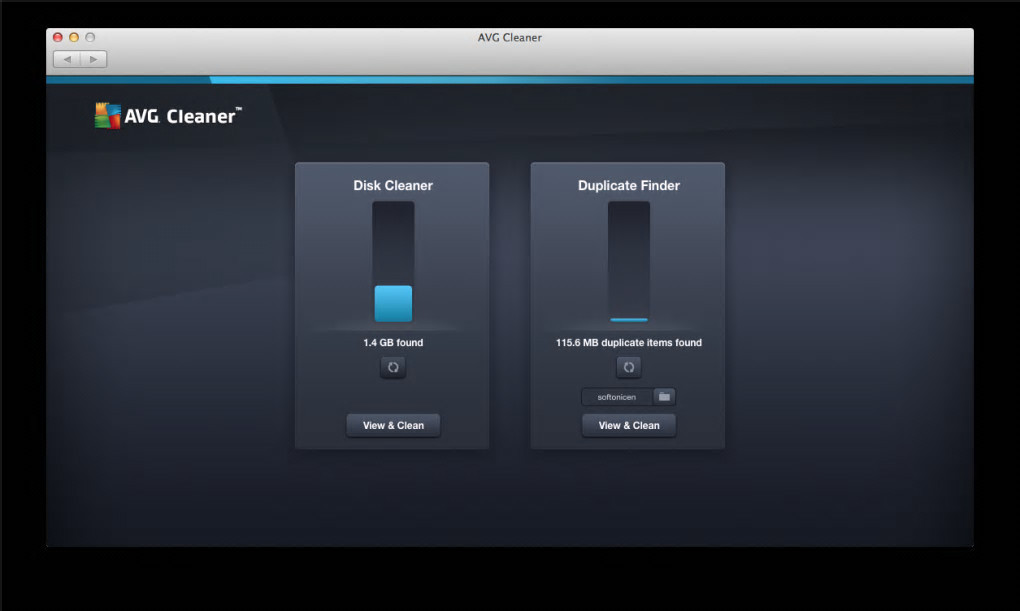
Task: Rescan using the Disk Cleaner refresh icon
Action: pyautogui.click(x=393, y=368)
